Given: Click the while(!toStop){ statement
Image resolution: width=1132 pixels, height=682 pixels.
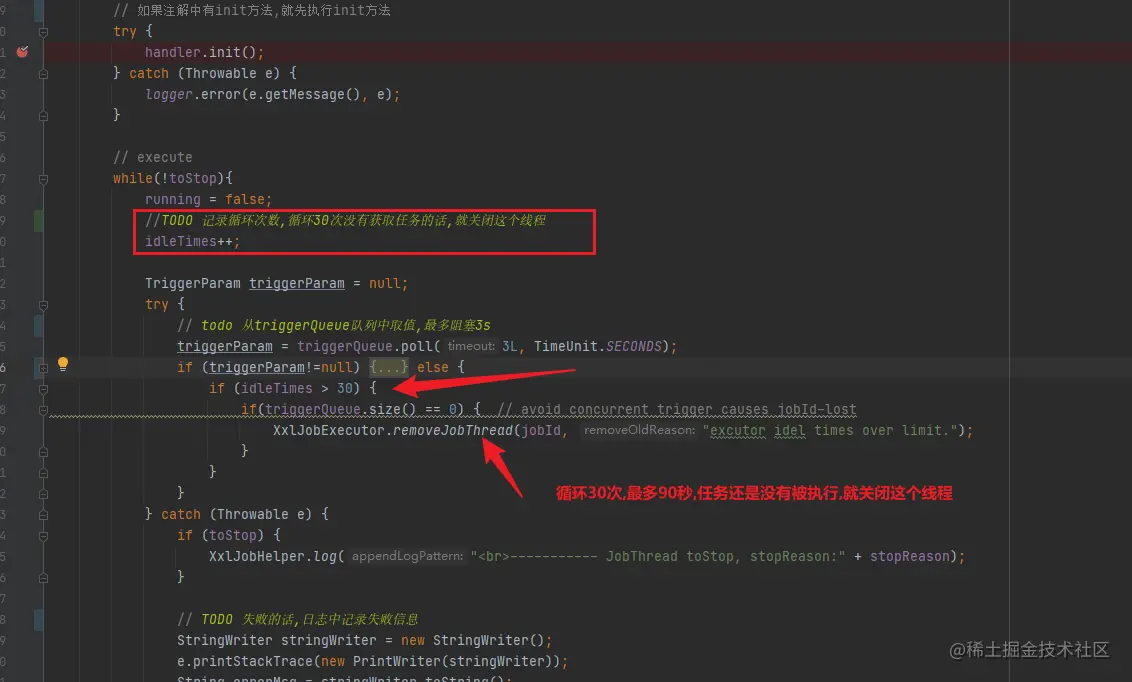Looking at the screenshot, I should 173,178.
